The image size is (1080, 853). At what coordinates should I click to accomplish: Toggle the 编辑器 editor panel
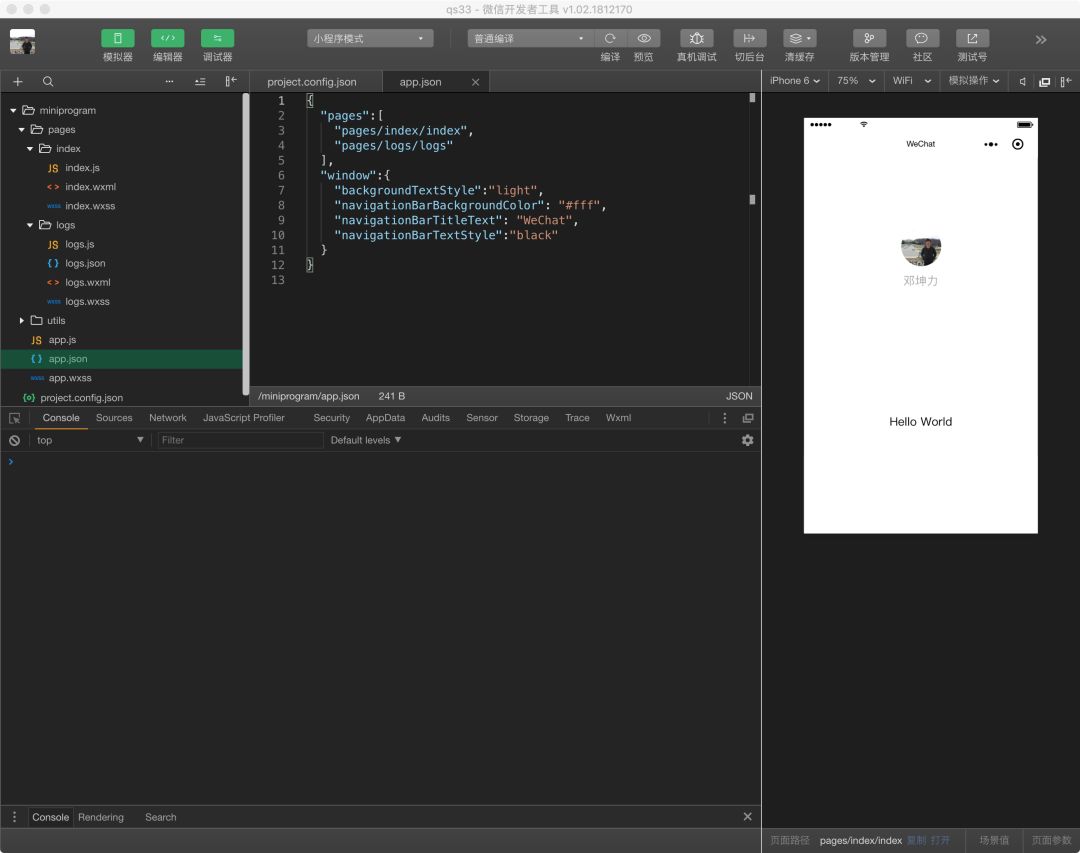167,39
